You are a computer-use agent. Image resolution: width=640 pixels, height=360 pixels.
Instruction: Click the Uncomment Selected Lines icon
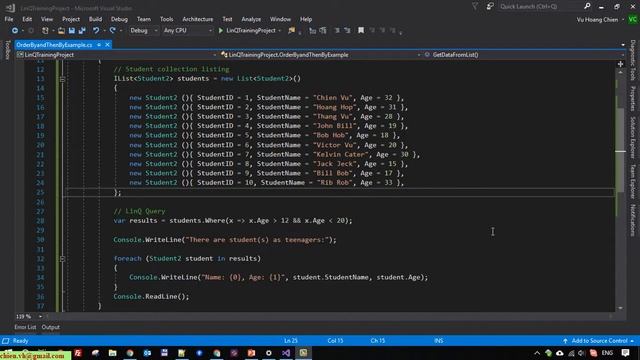(323, 31)
